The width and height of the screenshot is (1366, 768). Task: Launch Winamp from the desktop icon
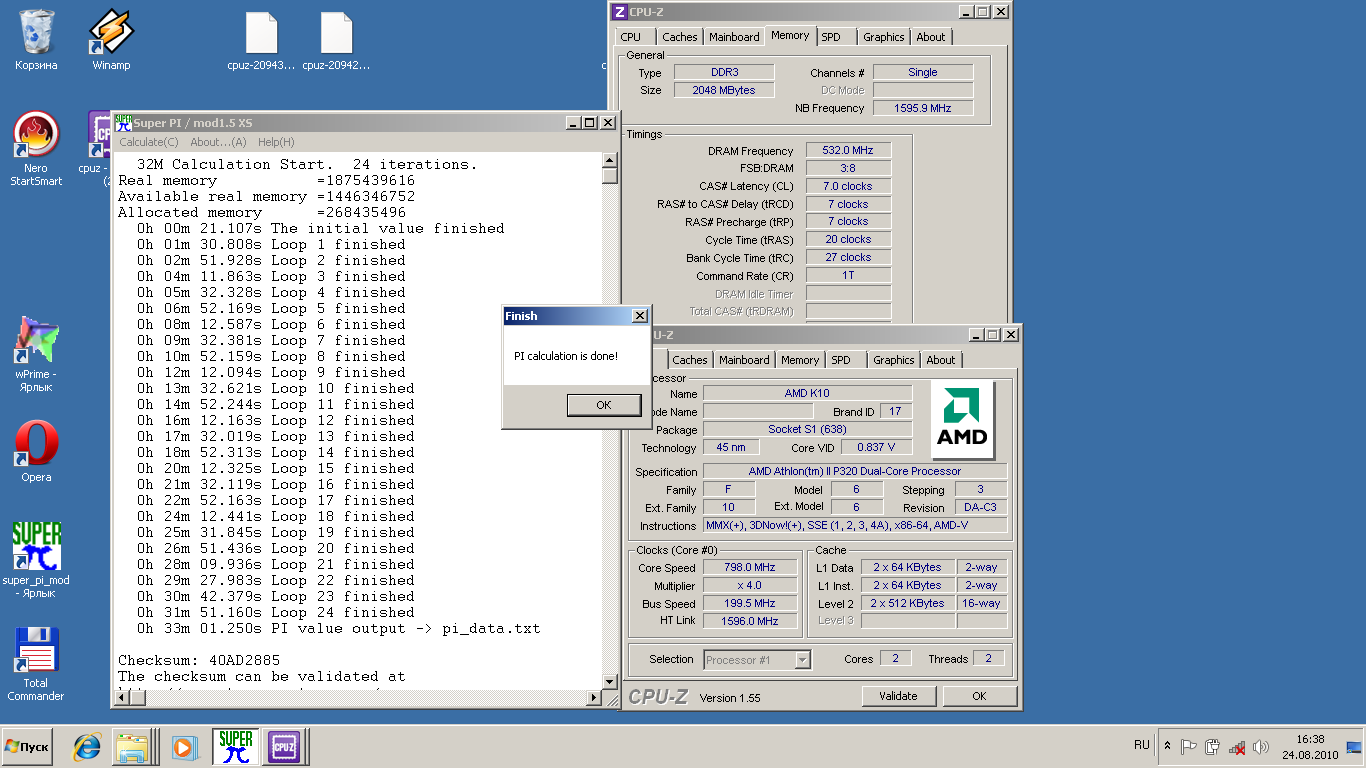point(111,40)
